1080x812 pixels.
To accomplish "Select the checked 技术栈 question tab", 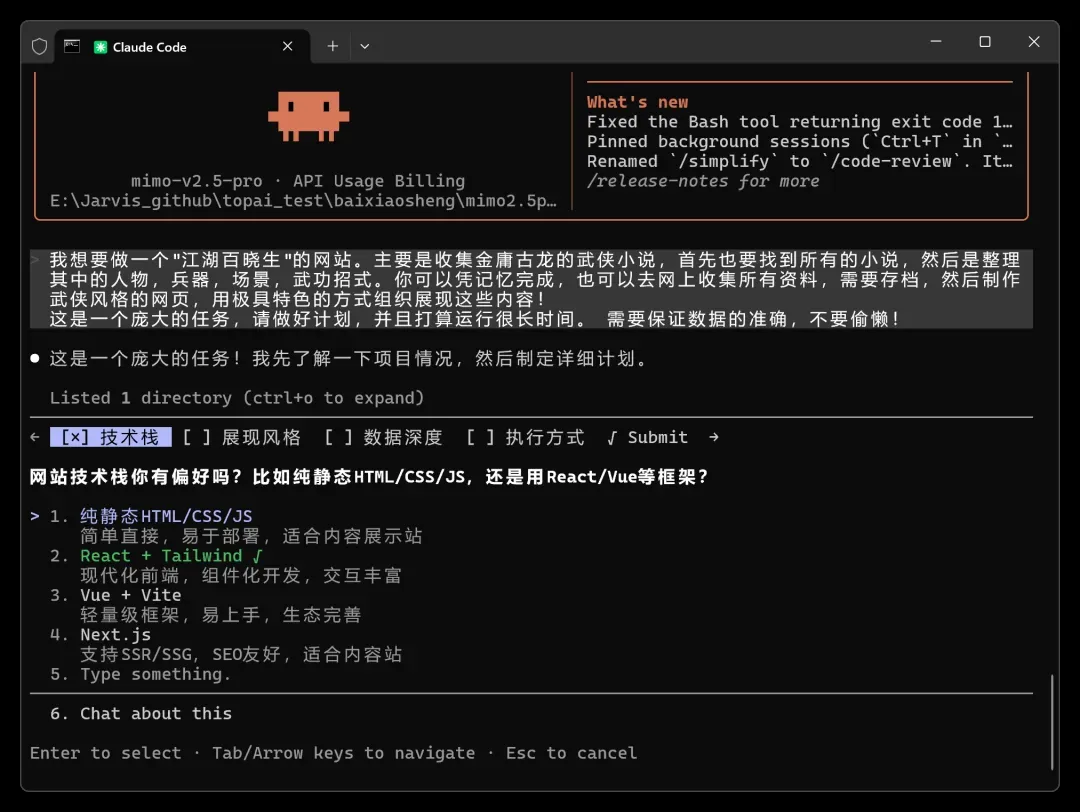I will tap(110, 437).
